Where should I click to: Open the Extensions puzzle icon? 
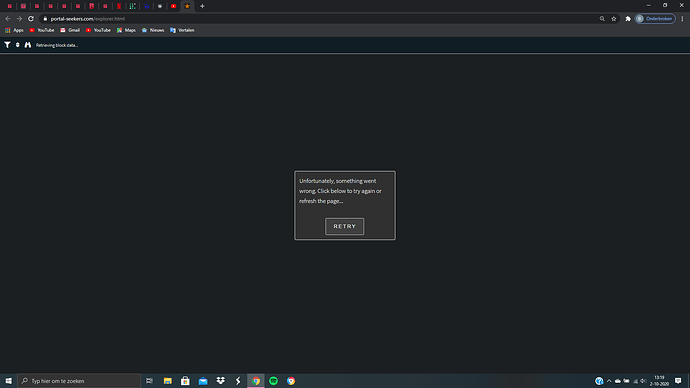628,18
